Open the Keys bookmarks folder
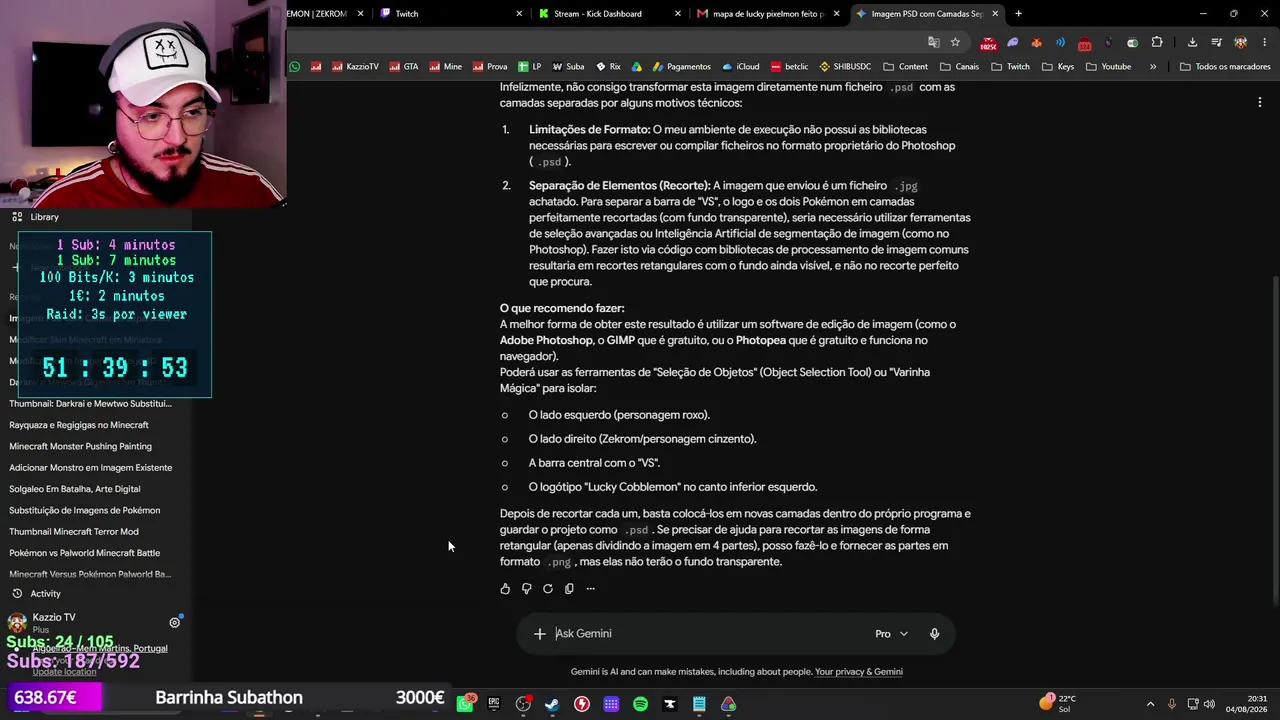This screenshot has width=1280, height=720. [1058, 67]
